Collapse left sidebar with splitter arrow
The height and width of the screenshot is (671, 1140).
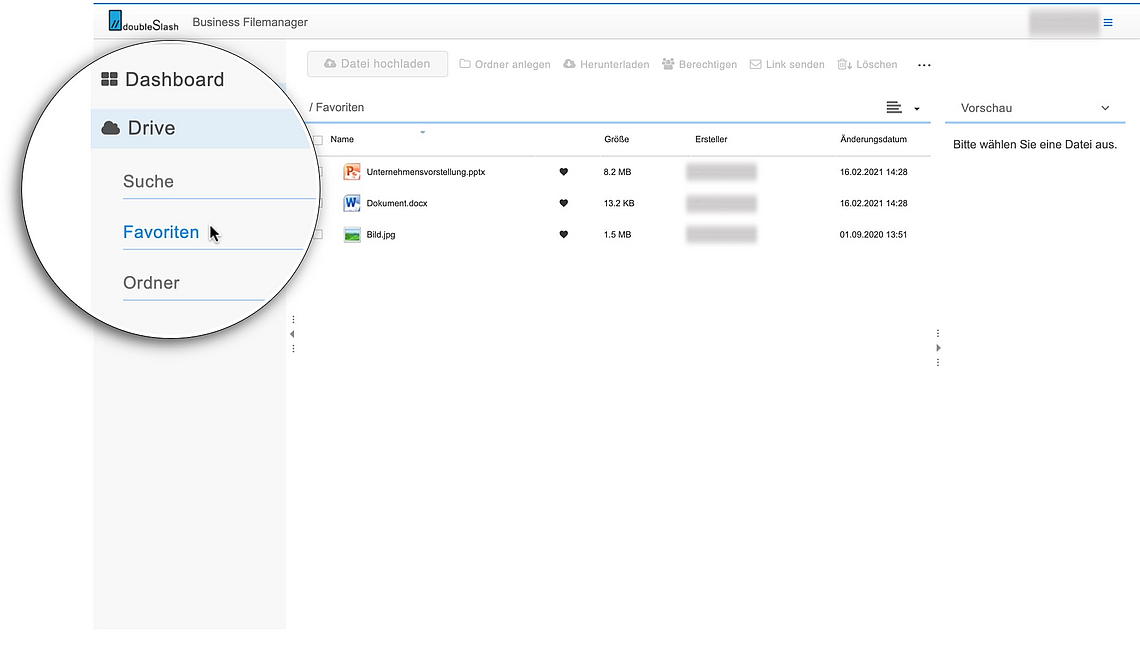[292, 334]
